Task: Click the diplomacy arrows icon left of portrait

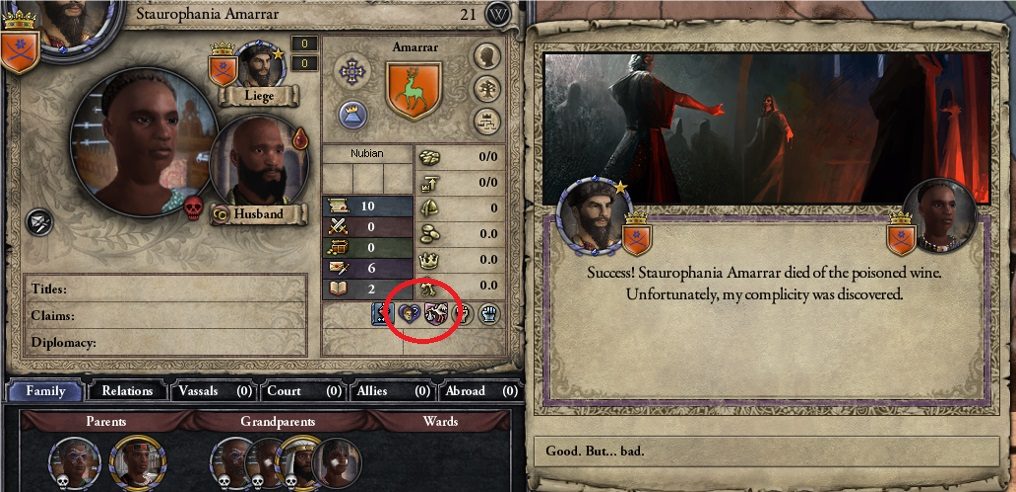Action: coord(38,222)
